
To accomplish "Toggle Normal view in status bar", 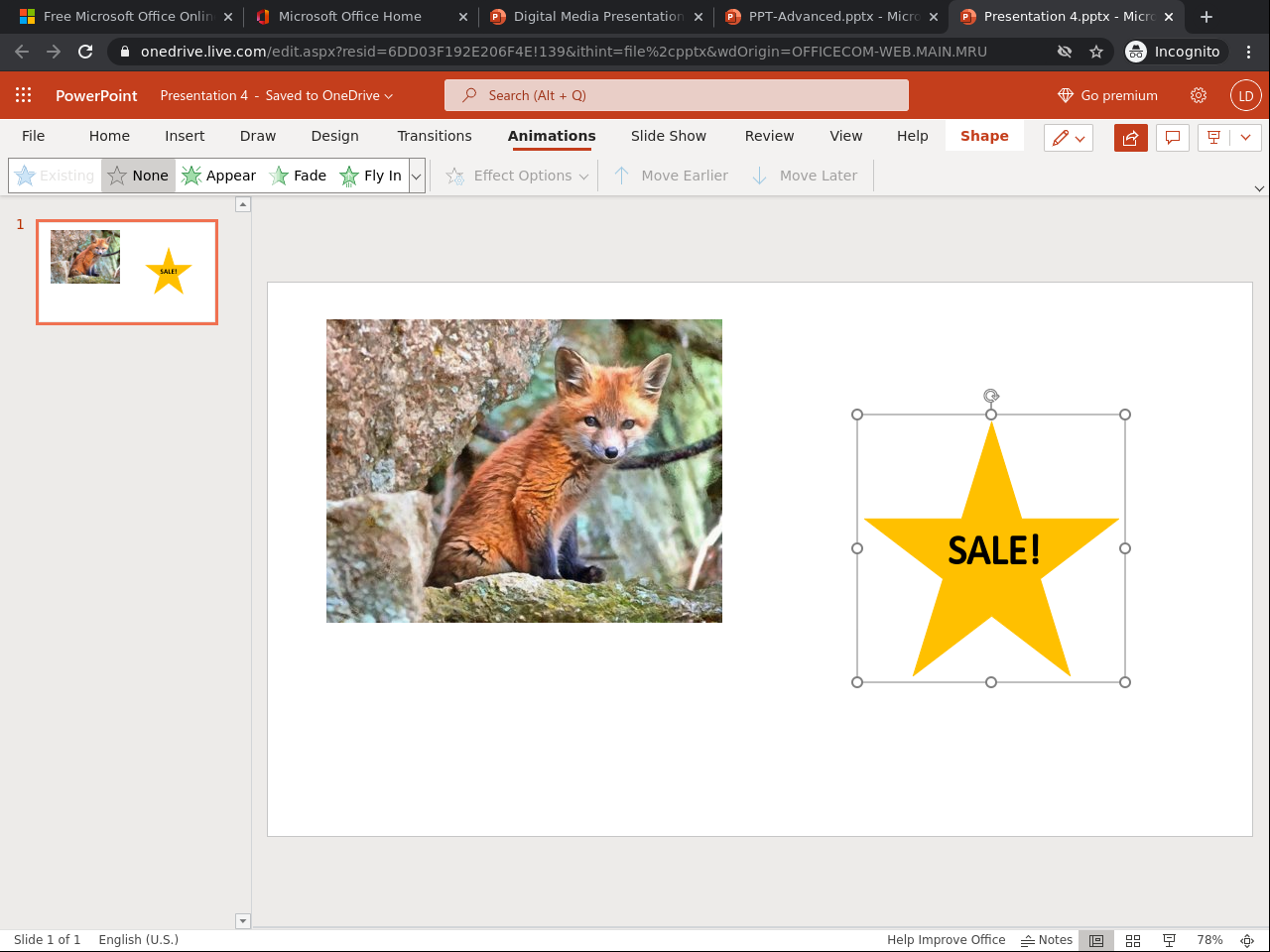I will coord(1096,940).
